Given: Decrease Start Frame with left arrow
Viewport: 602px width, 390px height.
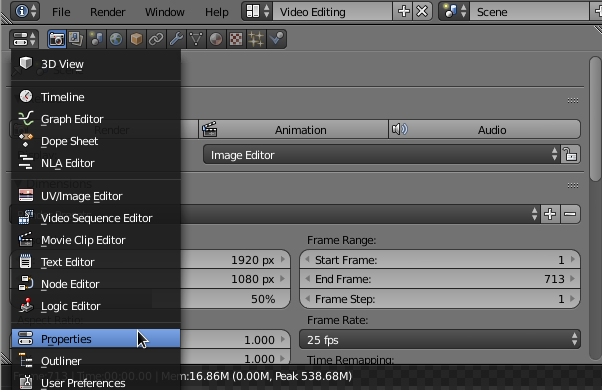Looking at the screenshot, I should (307, 259).
